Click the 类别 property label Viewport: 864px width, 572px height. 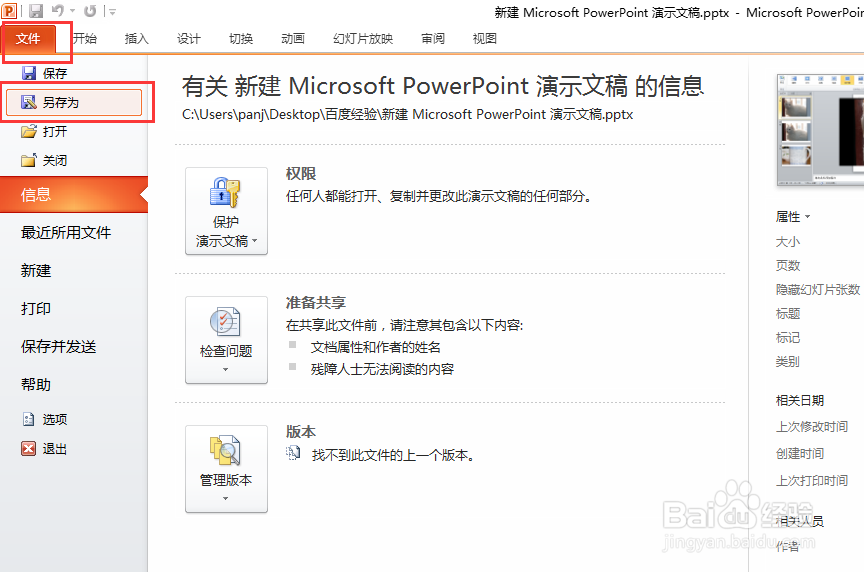click(x=788, y=361)
